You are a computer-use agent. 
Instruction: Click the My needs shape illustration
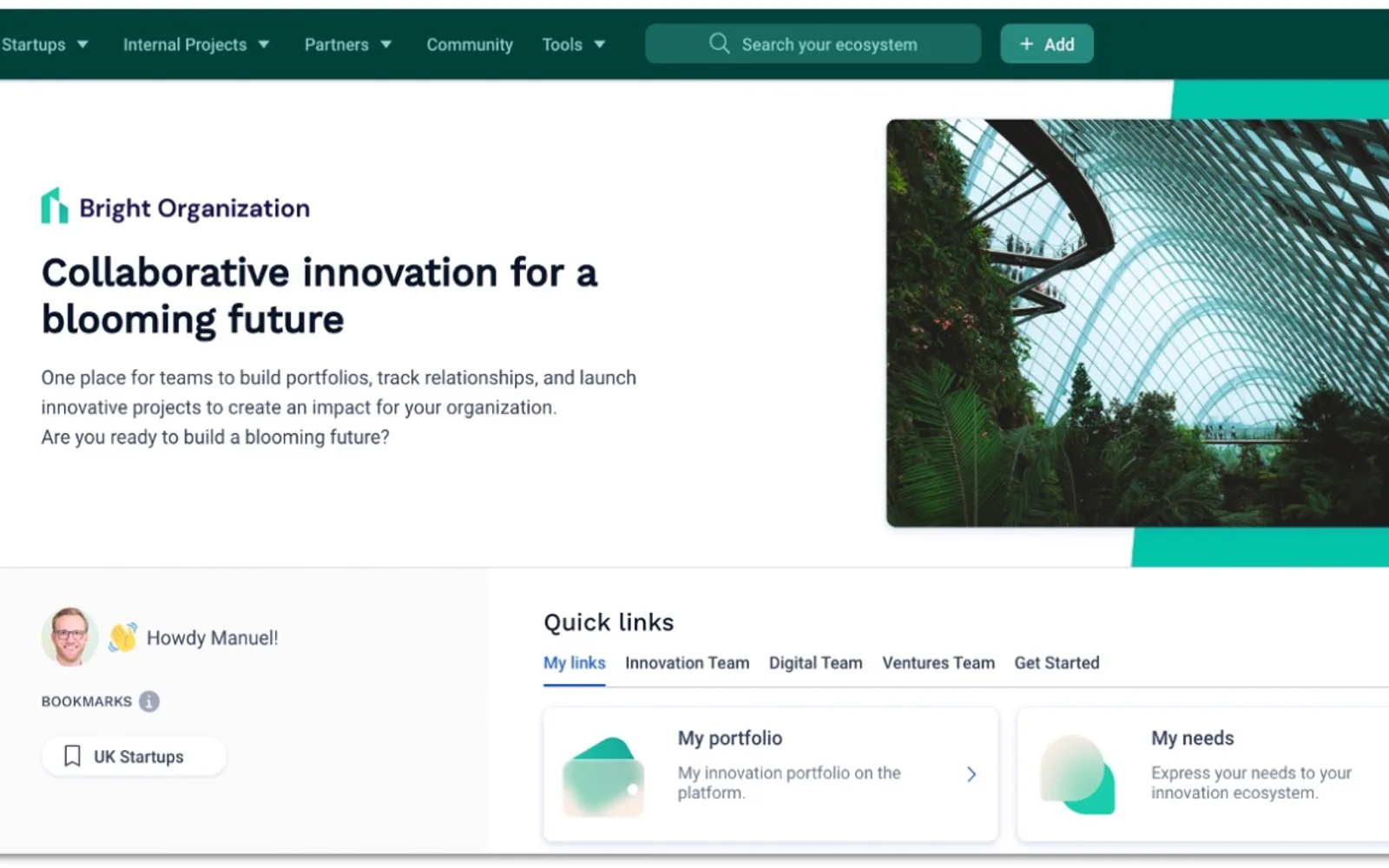pyautogui.click(x=1077, y=774)
